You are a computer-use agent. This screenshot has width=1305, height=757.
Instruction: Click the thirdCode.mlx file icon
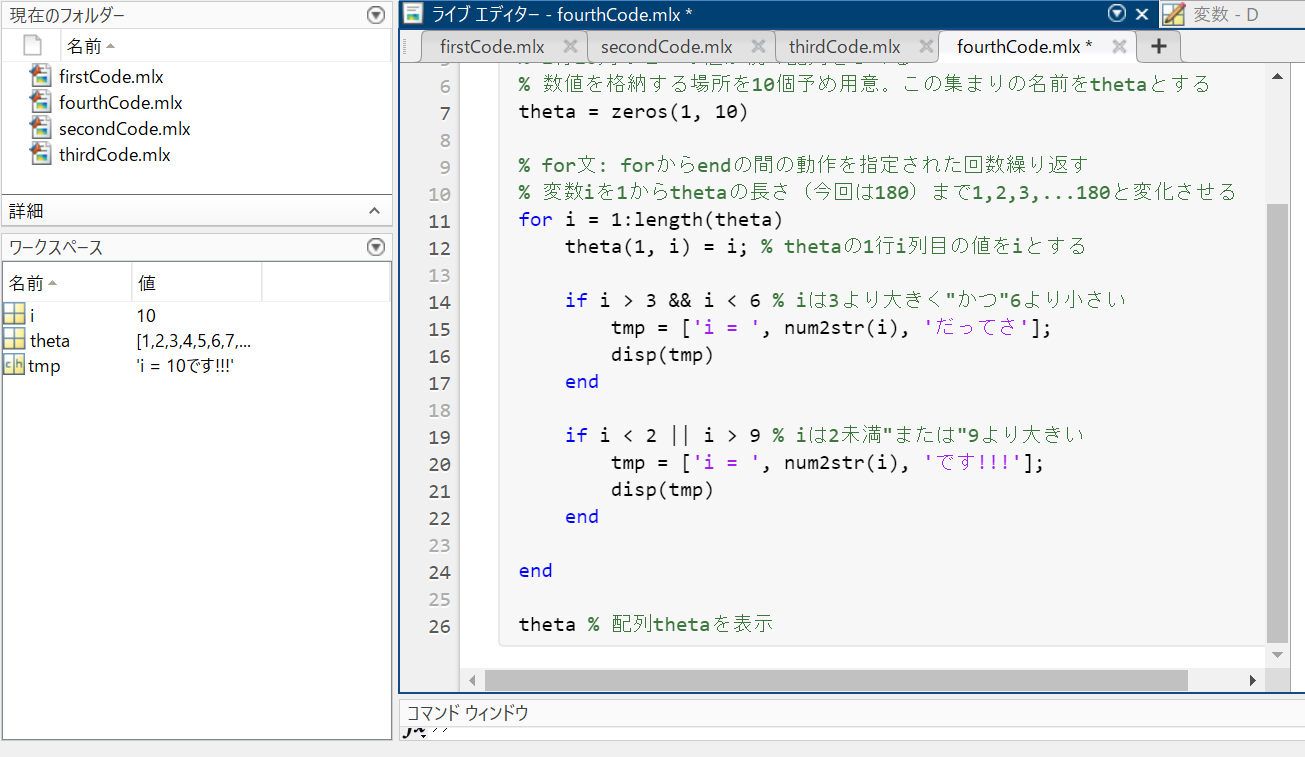pos(40,154)
